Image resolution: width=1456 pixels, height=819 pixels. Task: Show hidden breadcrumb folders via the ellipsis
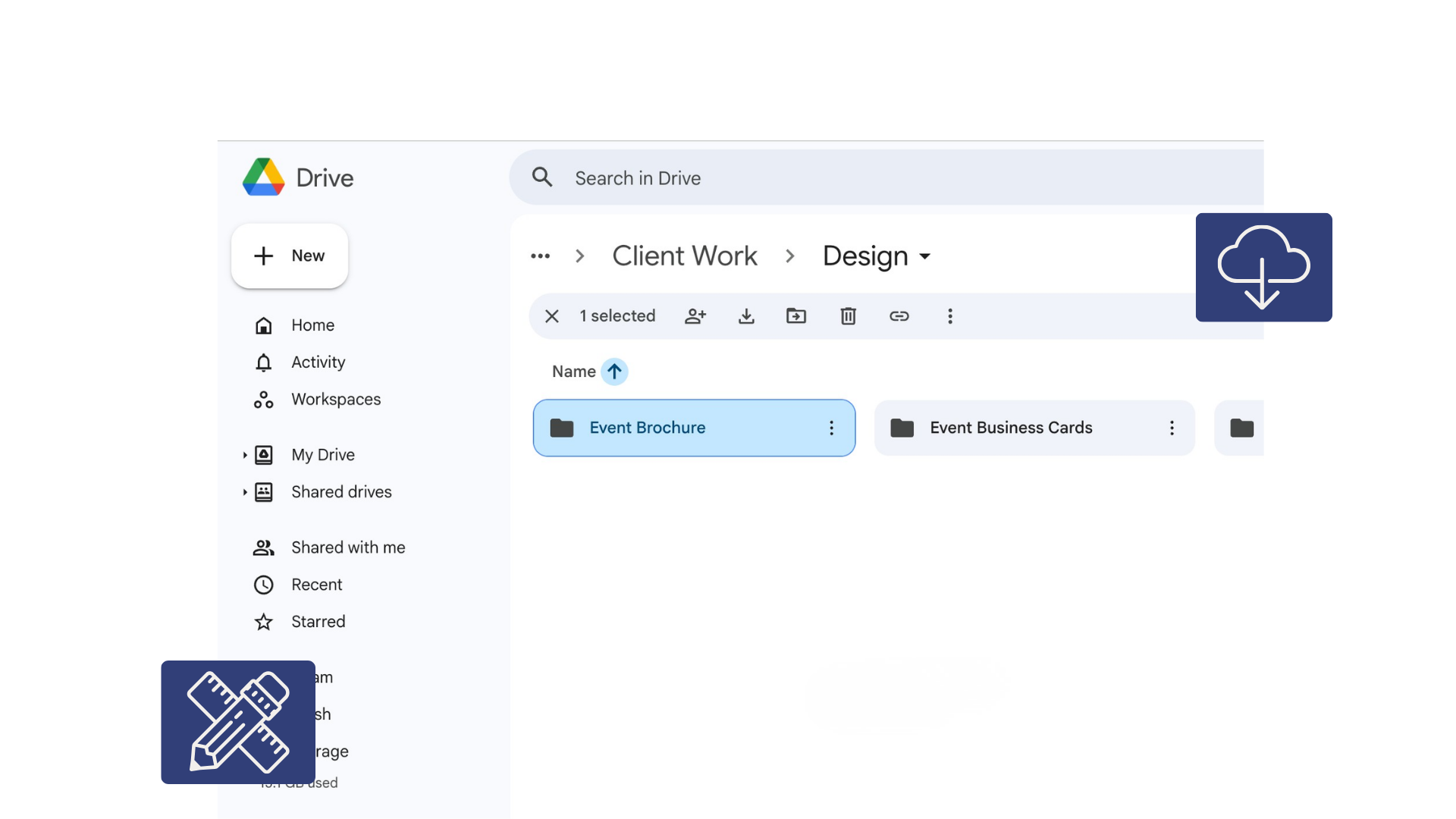tap(540, 256)
